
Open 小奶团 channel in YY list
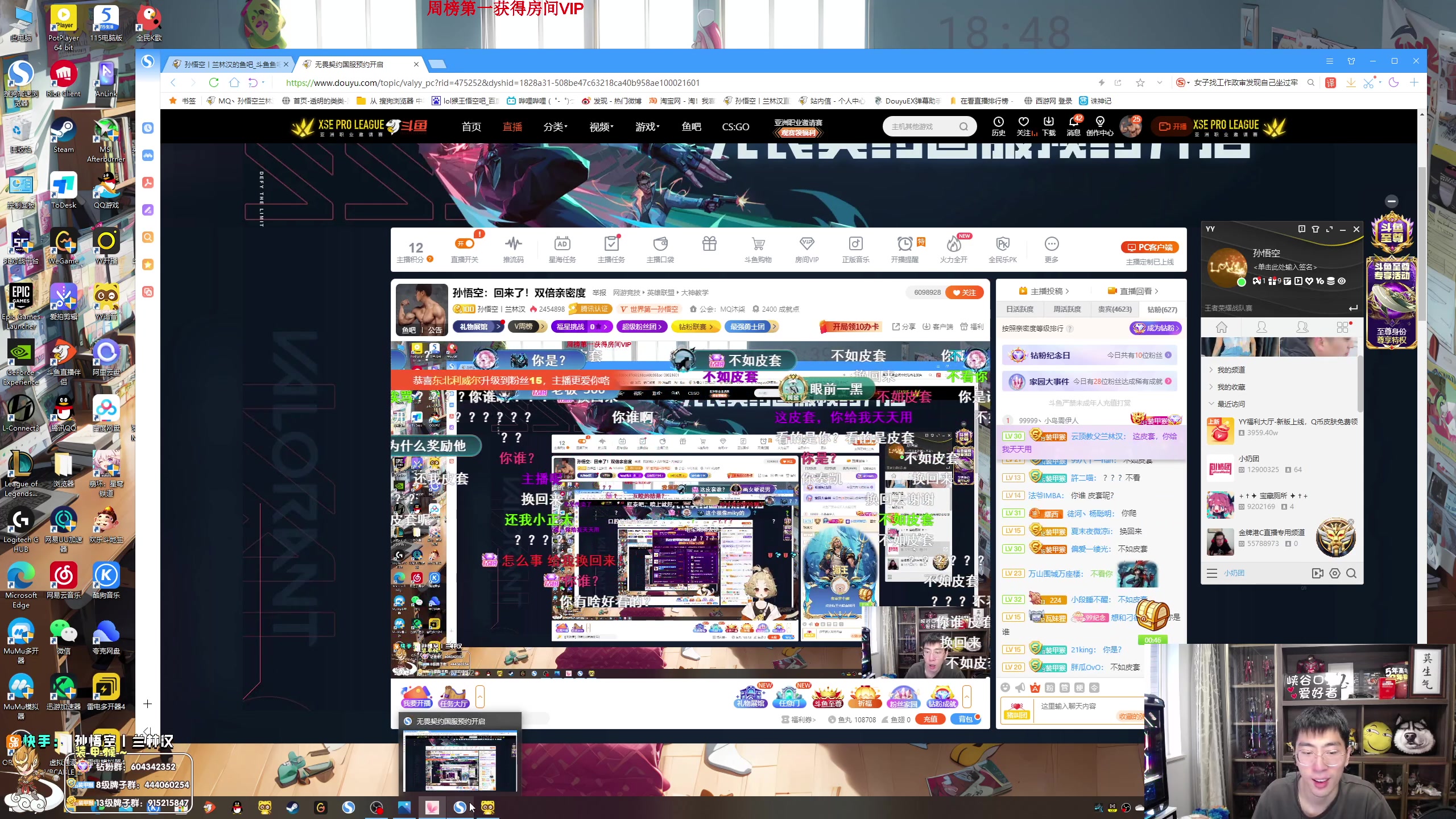point(1282,465)
